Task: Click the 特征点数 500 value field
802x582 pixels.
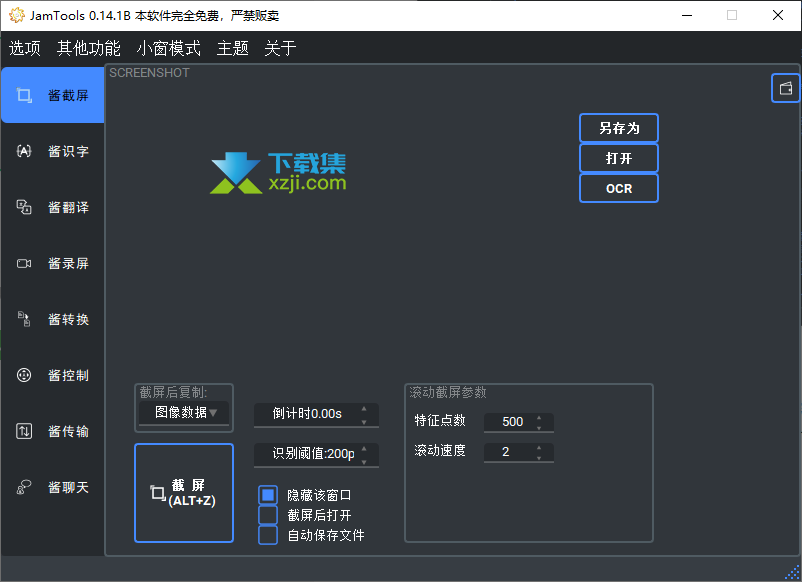Action: tap(519, 422)
